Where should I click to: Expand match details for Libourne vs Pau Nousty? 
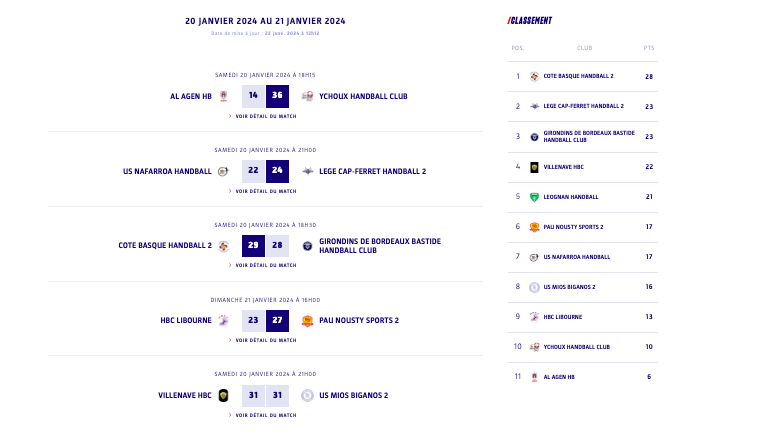click(265, 340)
